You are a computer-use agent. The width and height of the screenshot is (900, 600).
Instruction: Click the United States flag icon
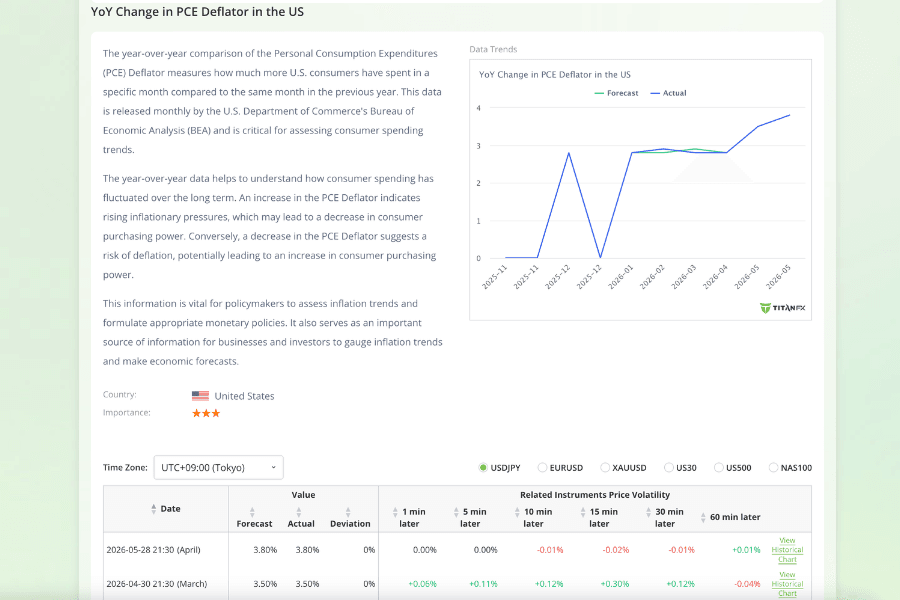pos(200,396)
